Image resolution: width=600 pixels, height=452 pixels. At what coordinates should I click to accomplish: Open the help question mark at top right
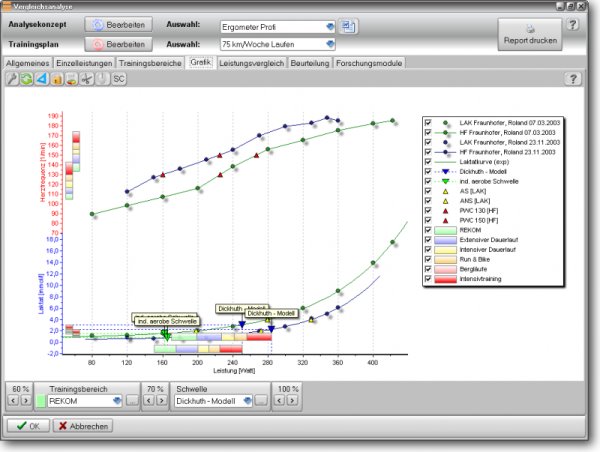click(x=573, y=23)
